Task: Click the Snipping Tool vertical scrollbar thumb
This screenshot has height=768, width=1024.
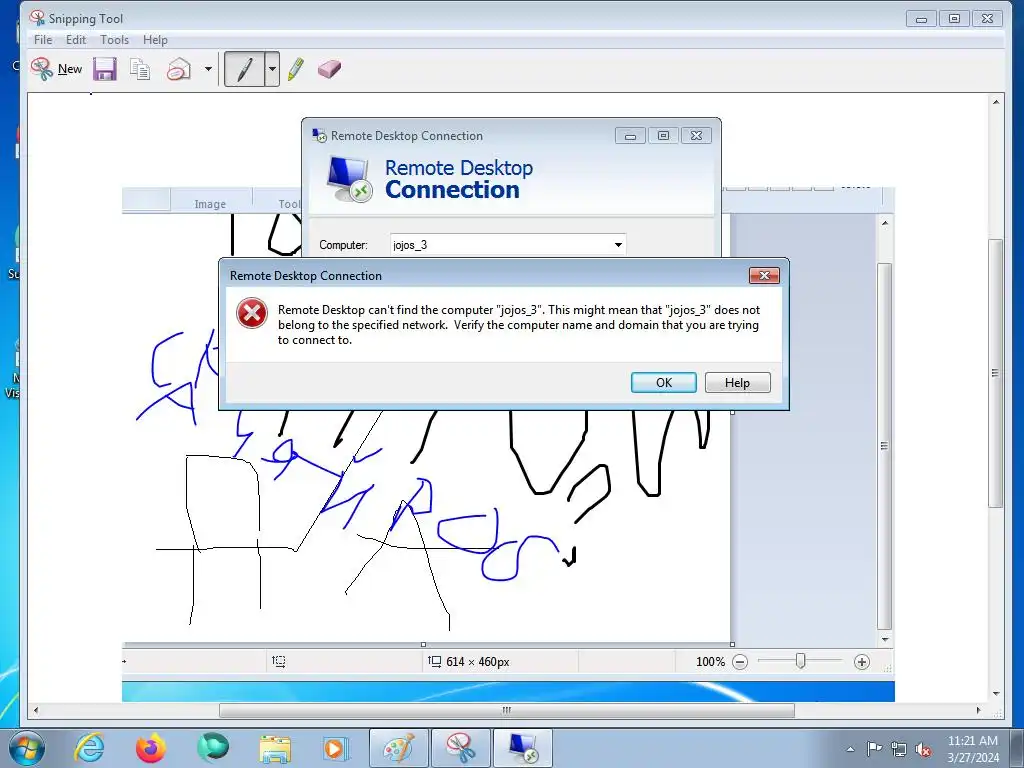Action: pos(995,373)
